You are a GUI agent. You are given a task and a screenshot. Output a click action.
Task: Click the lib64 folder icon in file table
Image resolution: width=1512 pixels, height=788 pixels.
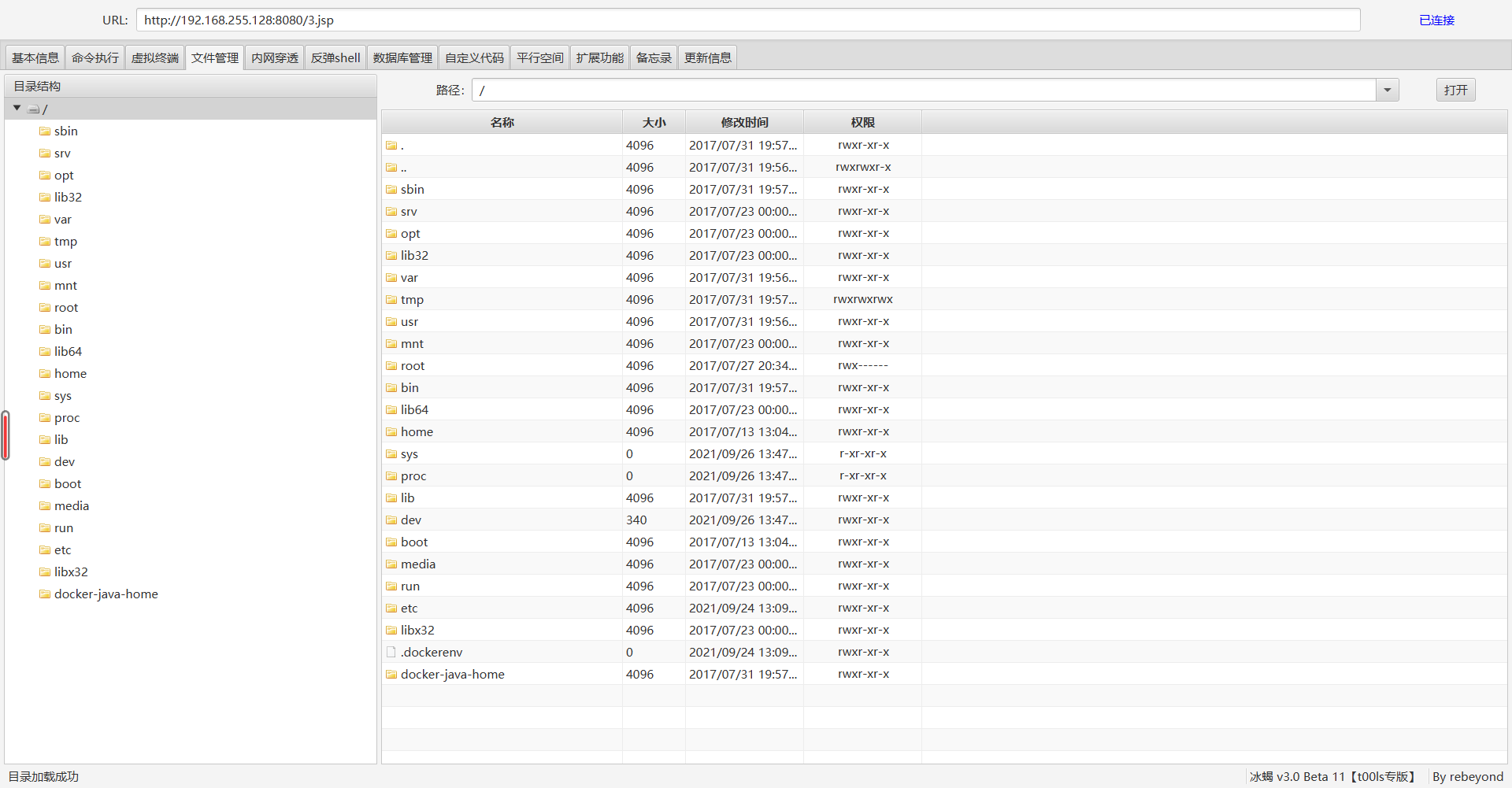pos(391,410)
